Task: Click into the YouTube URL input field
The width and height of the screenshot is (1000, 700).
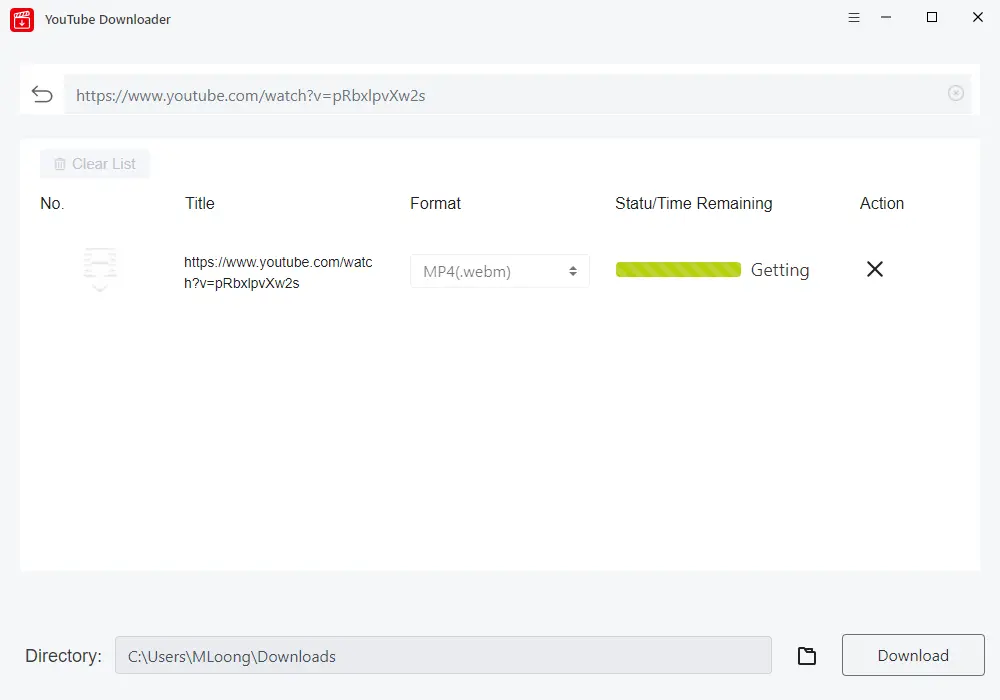Action: pyautogui.click(x=500, y=95)
